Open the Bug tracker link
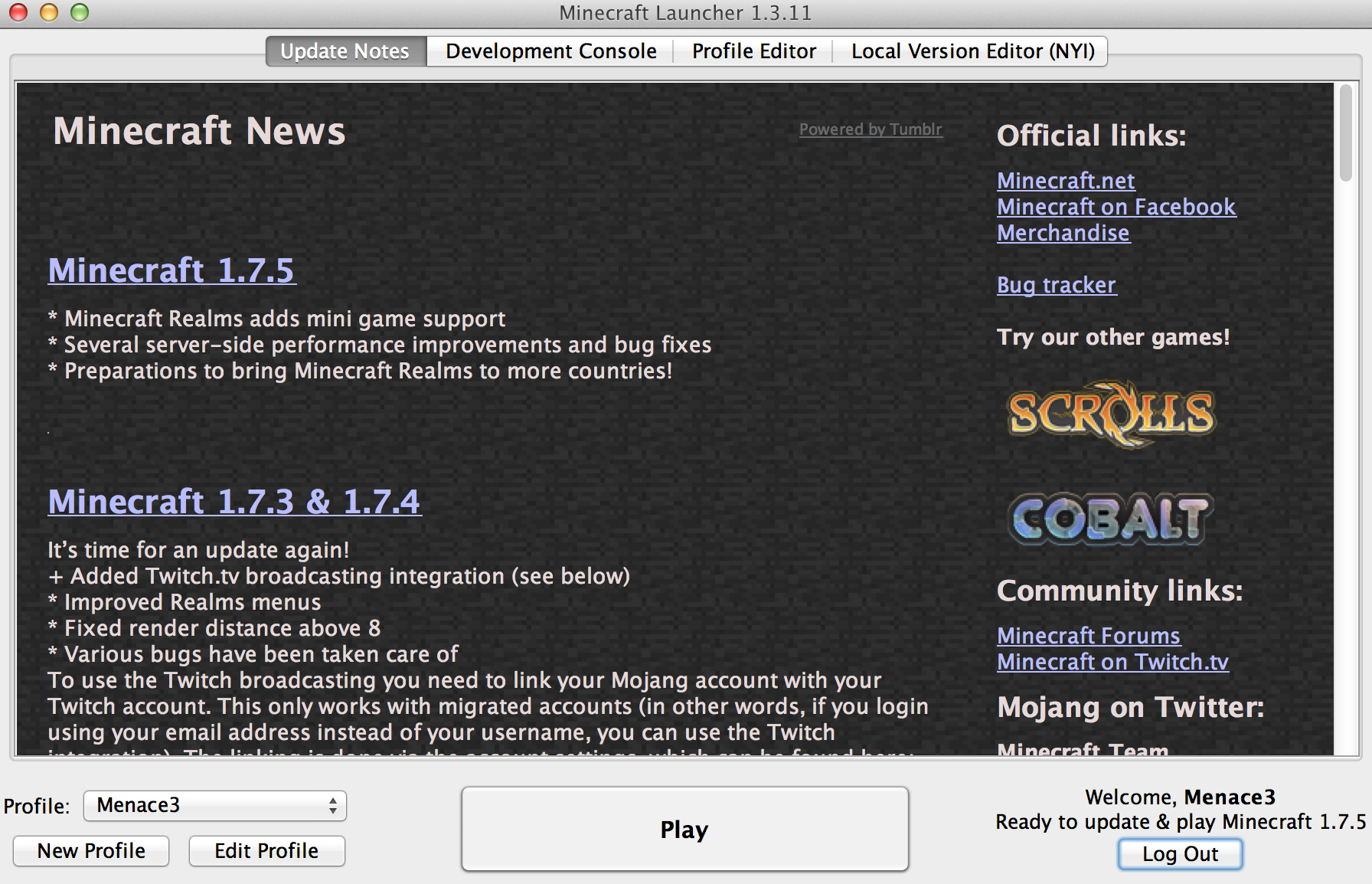 pos(1057,285)
